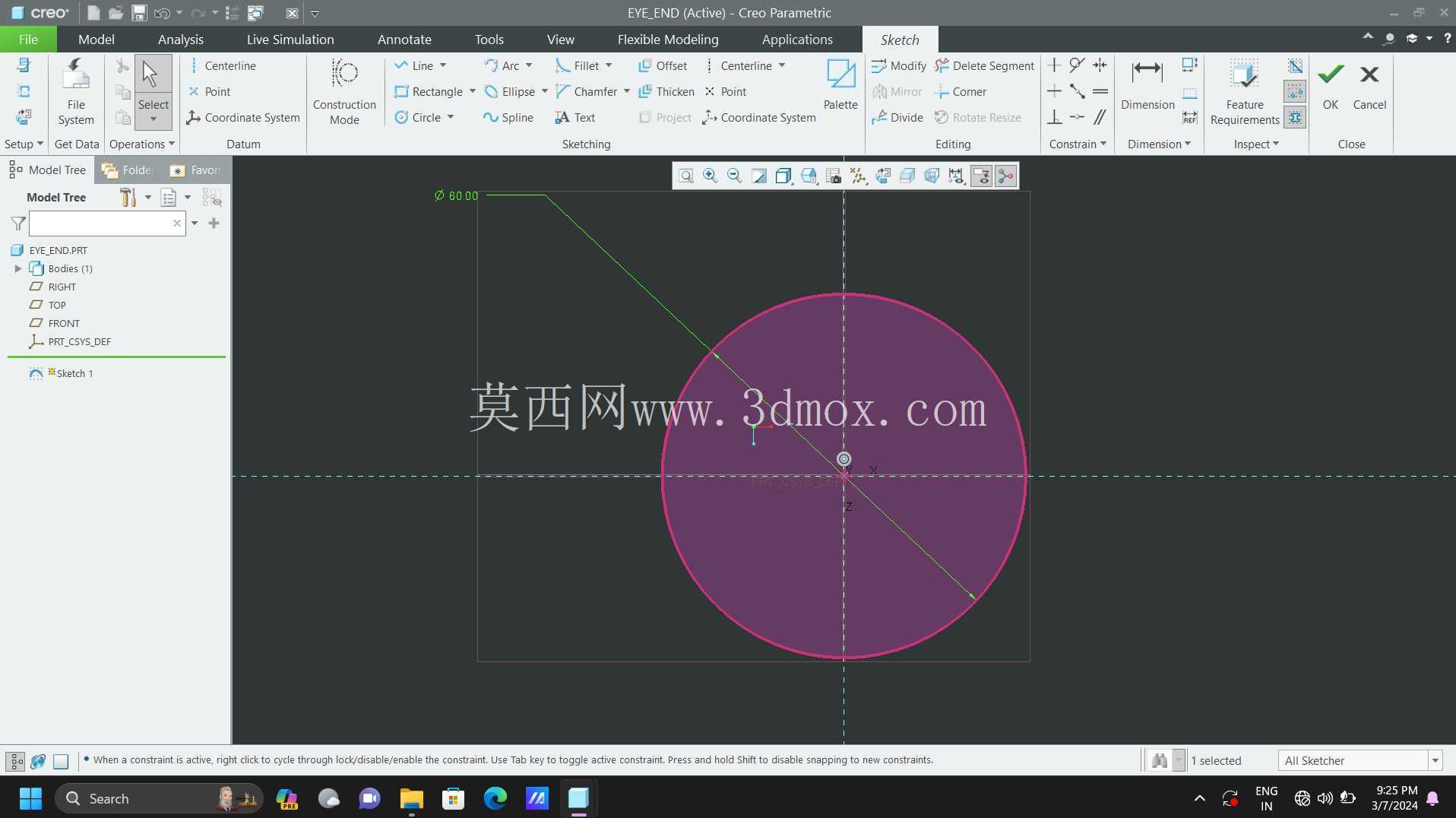Click Undo arrow in quick access toolbar
Viewport: 1456px width, 818px height.
(x=161, y=13)
